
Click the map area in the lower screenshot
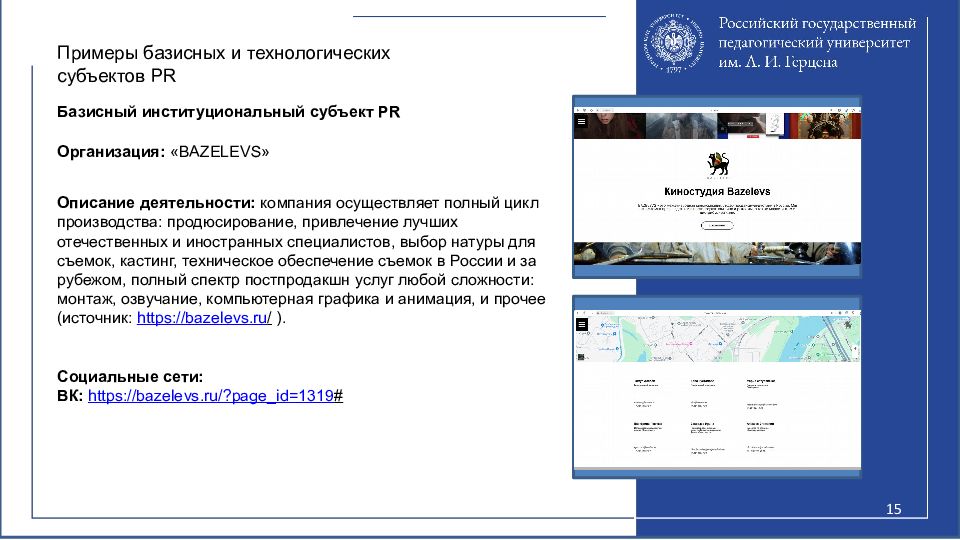click(x=717, y=339)
